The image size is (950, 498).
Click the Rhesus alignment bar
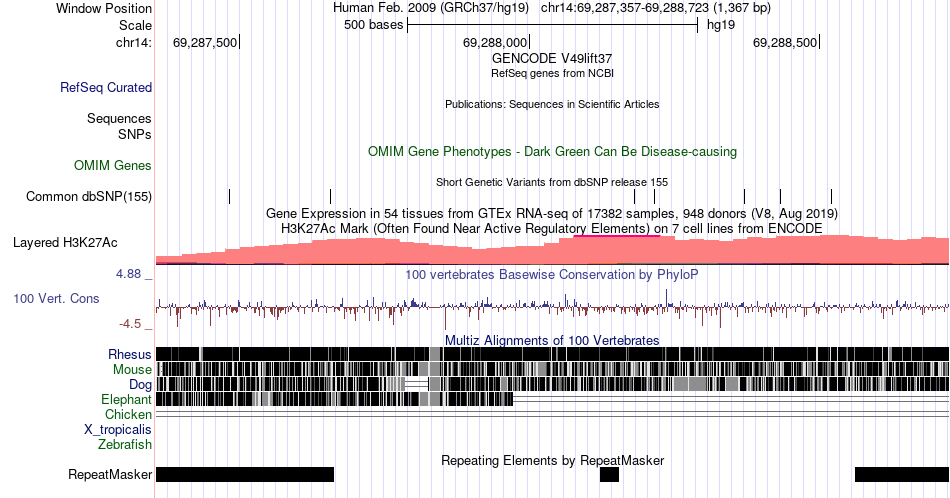tap(552, 354)
